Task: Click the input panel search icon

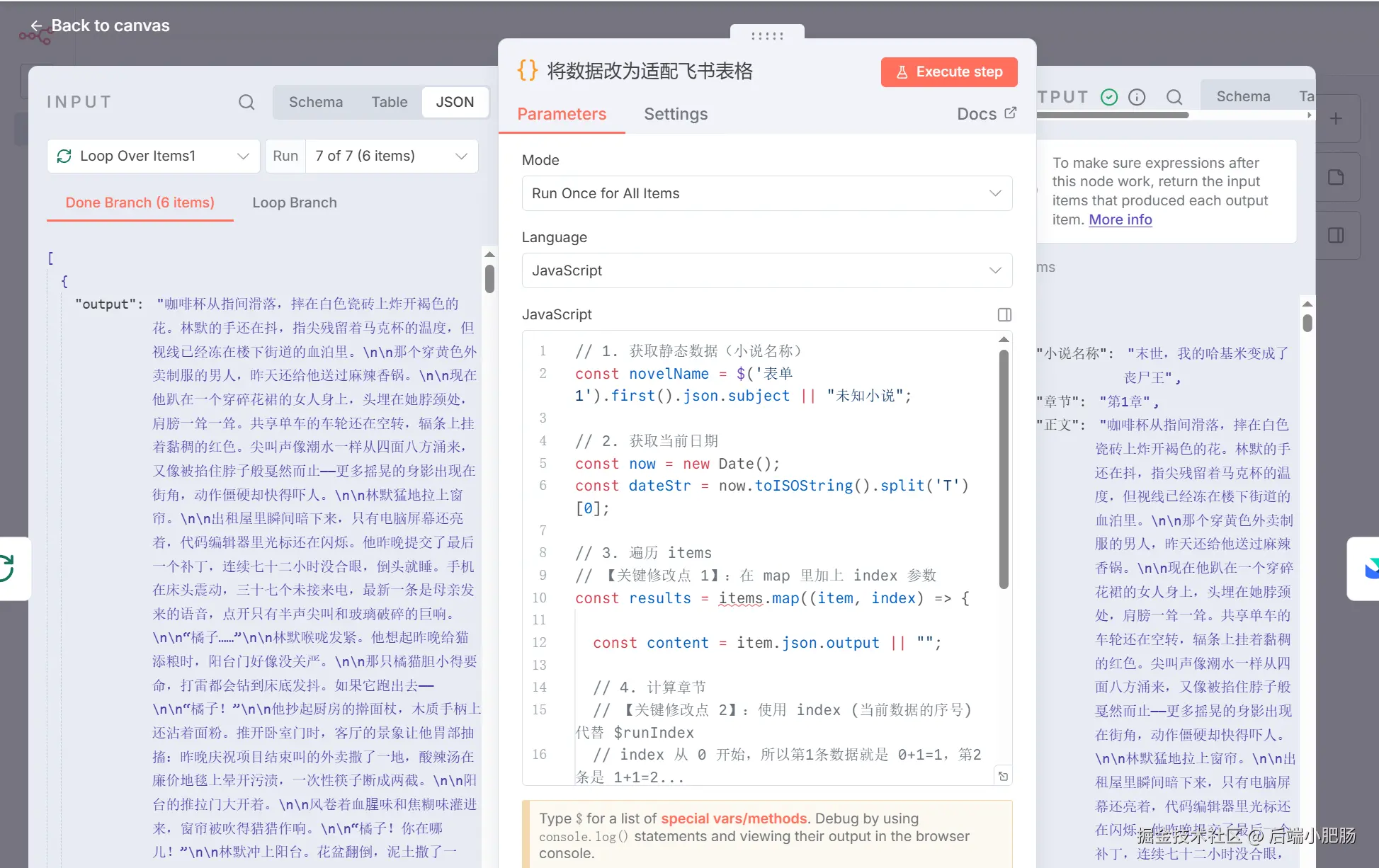Action: (246, 102)
